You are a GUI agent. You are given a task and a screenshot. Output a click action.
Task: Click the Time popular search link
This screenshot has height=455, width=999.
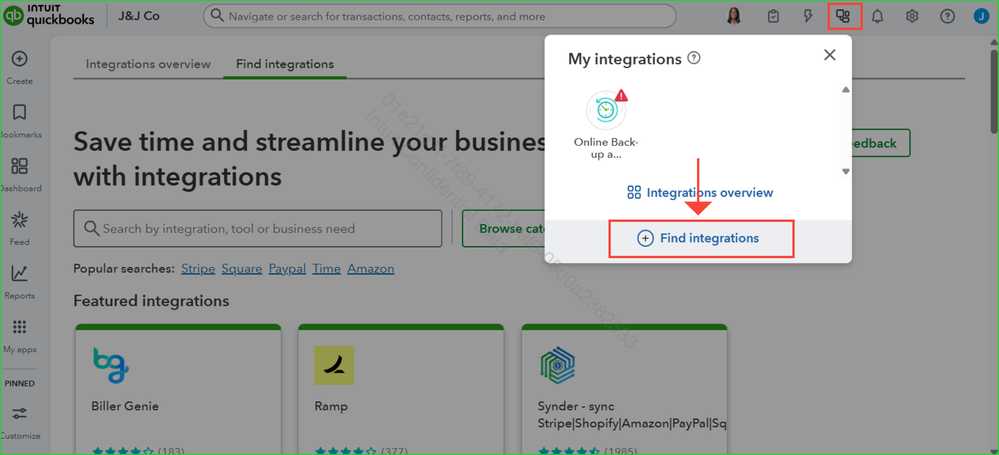click(326, 269)
